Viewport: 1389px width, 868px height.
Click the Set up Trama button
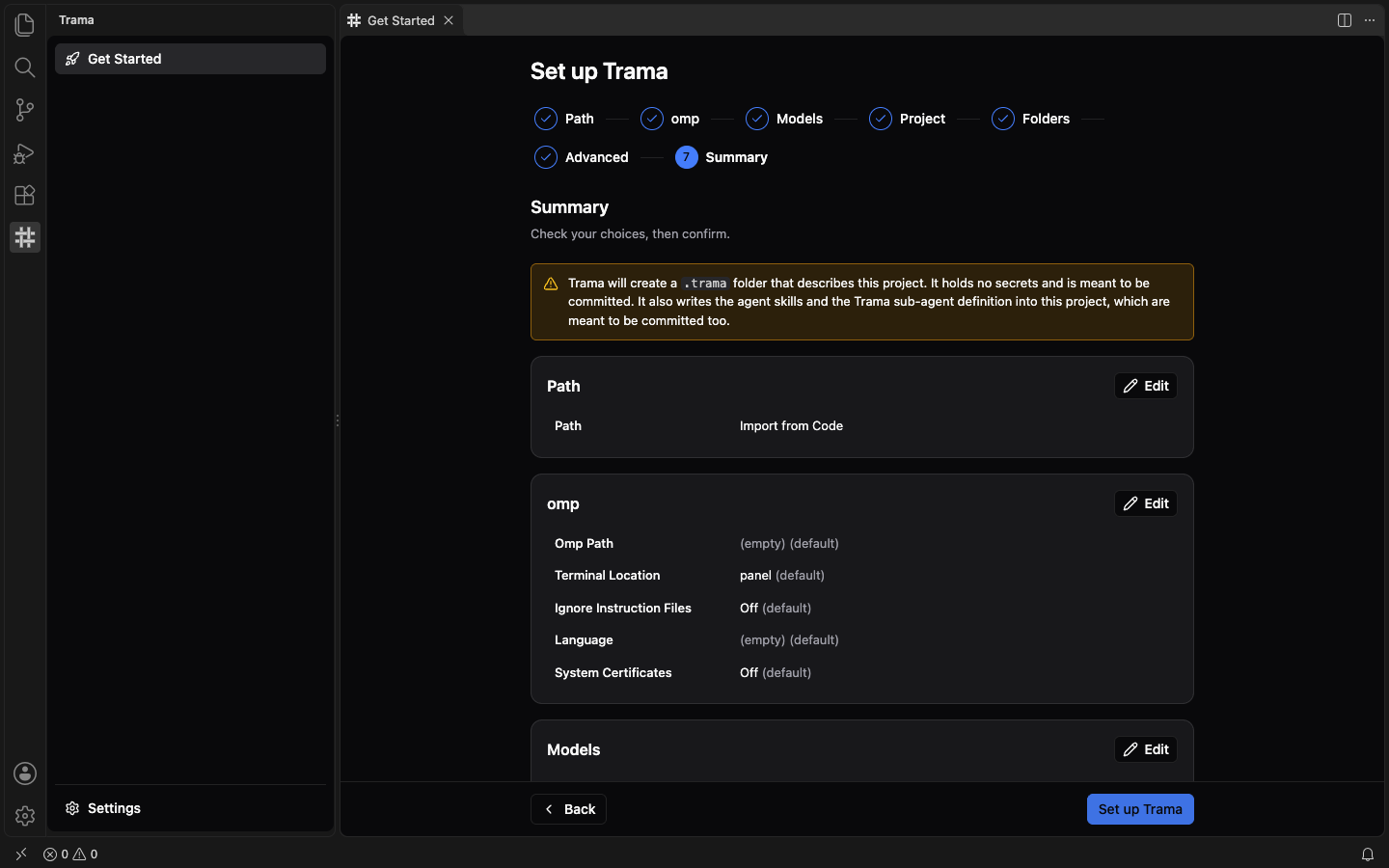(1140, 809)
